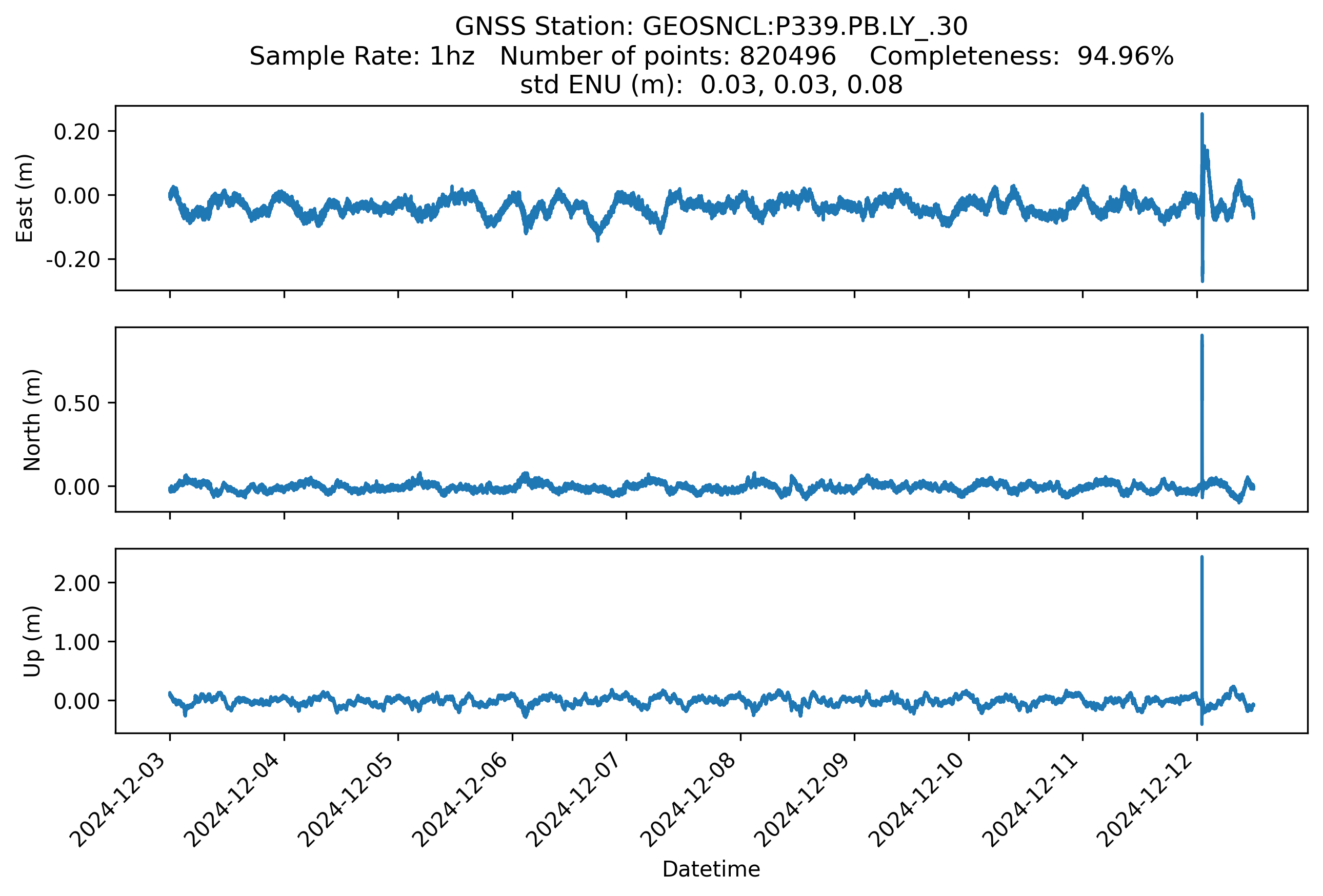Click the Datetime x-axis label

pyautogui.click(x=711, y=869)
